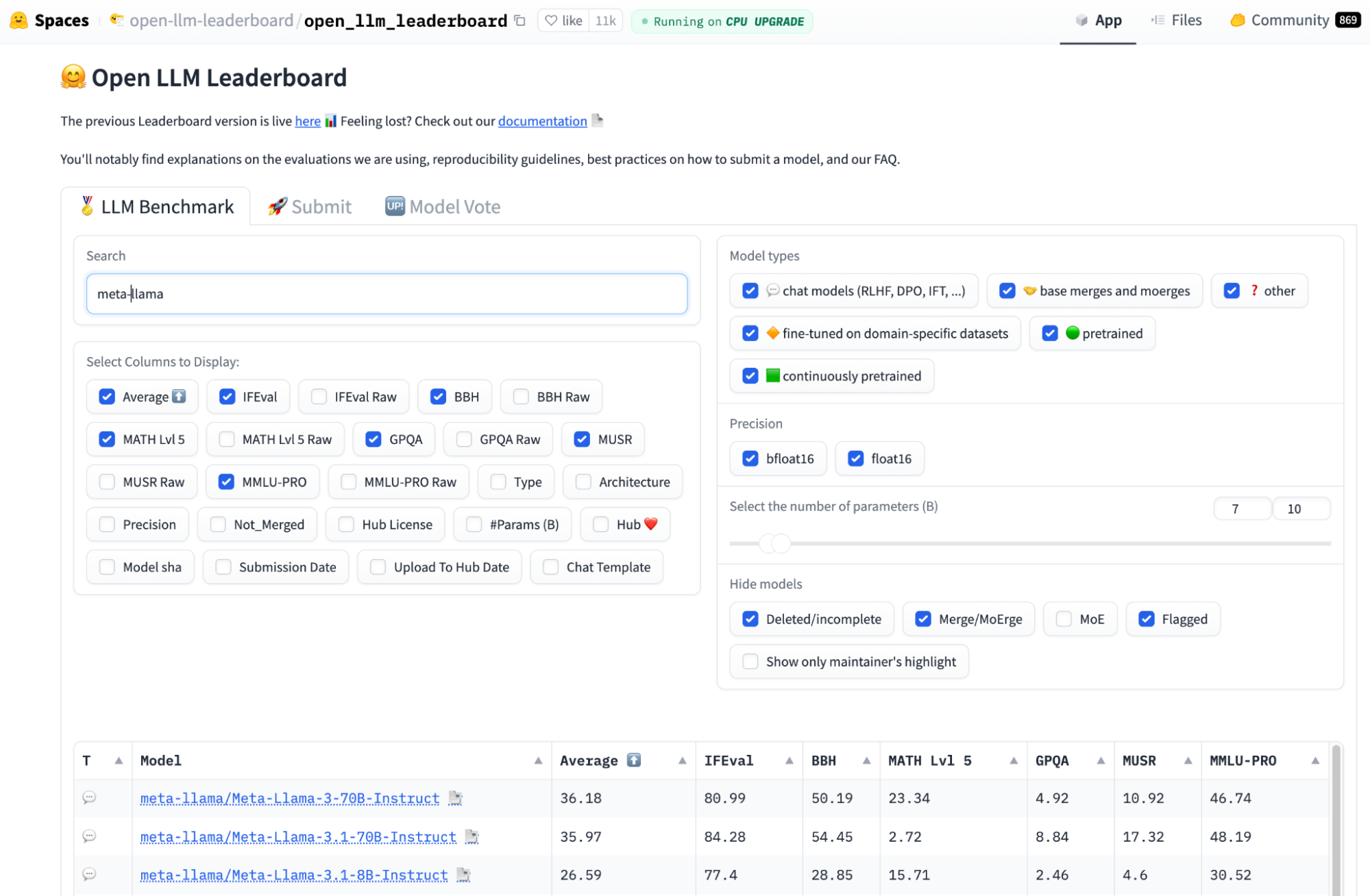Open details icon for Meta-Llama-3.1-70B-Instruct
Image resolution: width=1370 pixels, height=896 pixels.
472,836
